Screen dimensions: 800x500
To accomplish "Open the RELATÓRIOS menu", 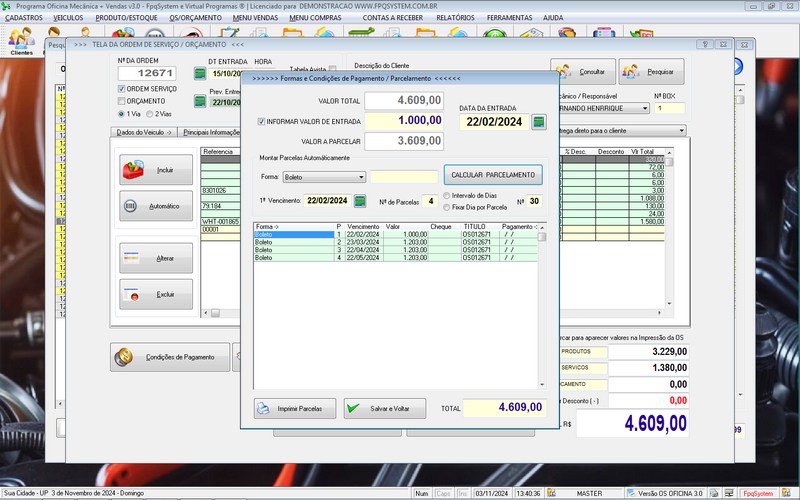I will coord(455,18).
